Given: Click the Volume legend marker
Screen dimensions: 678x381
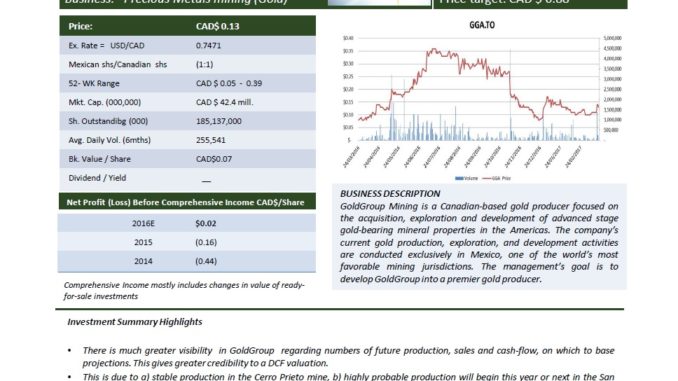Looking at the screenshot, I should coord(459,178).
